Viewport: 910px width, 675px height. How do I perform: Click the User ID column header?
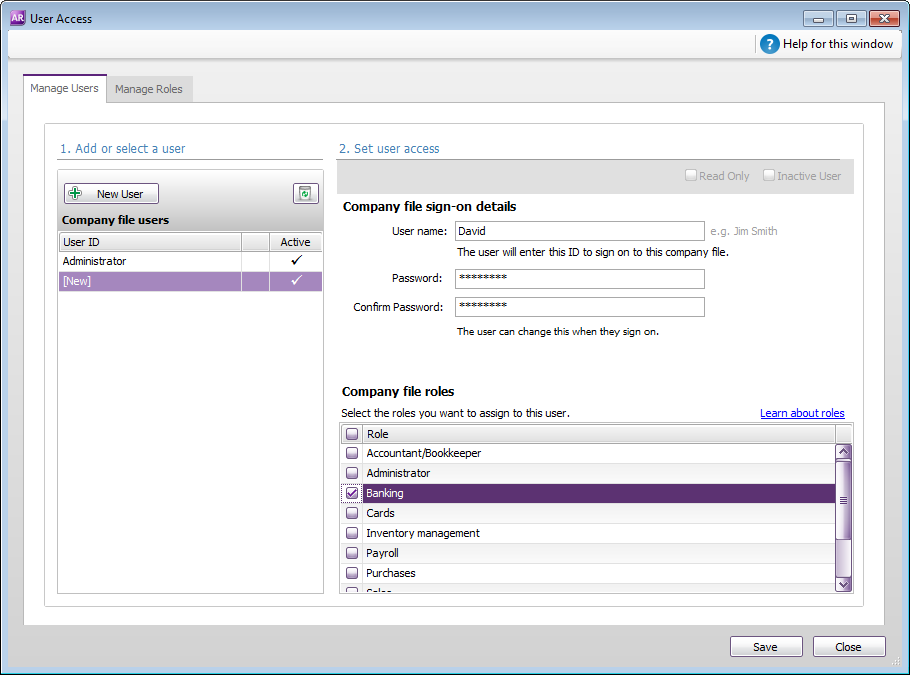pos(150,242)
